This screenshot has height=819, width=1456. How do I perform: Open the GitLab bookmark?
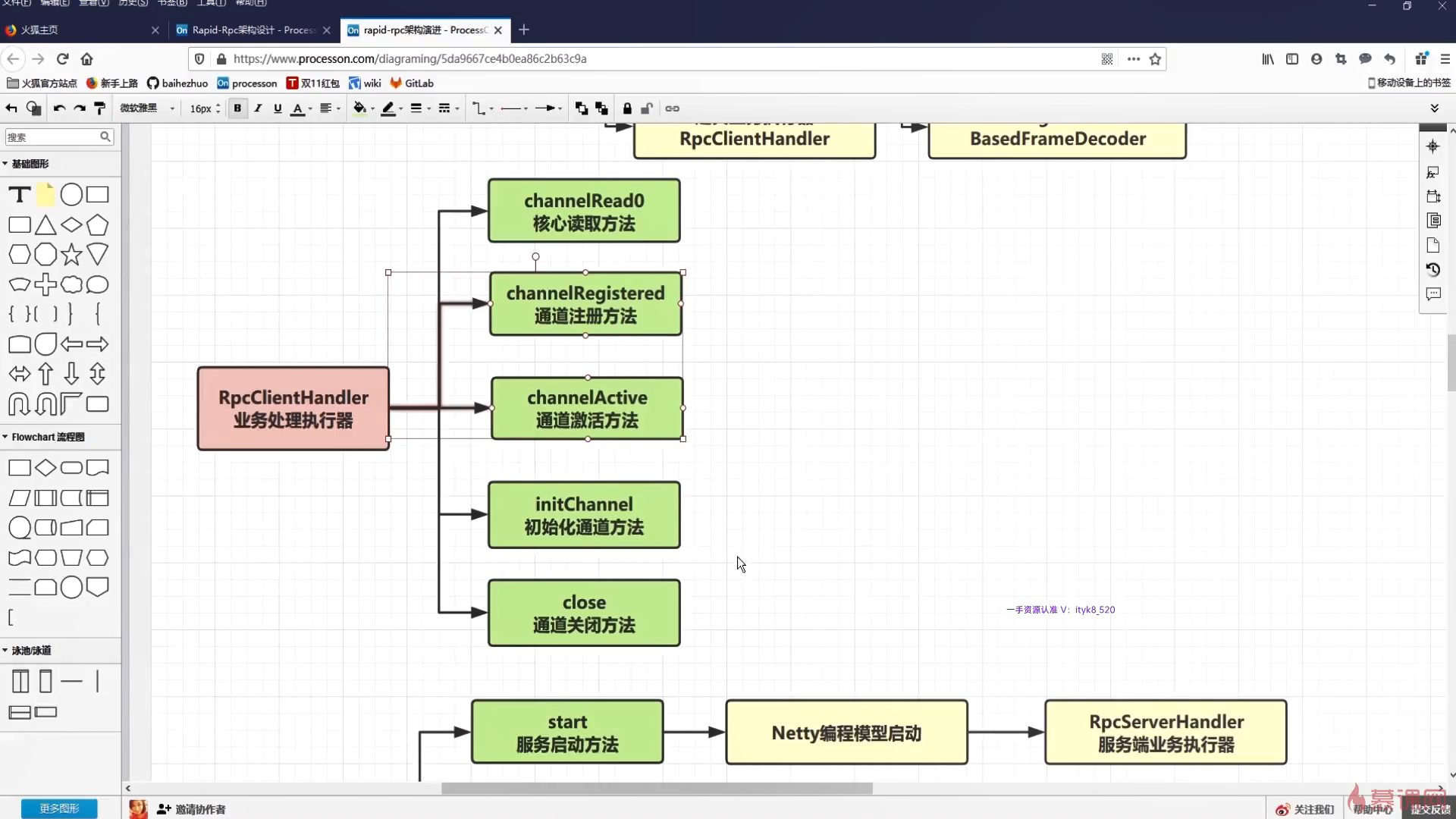[x=413, y=83]
